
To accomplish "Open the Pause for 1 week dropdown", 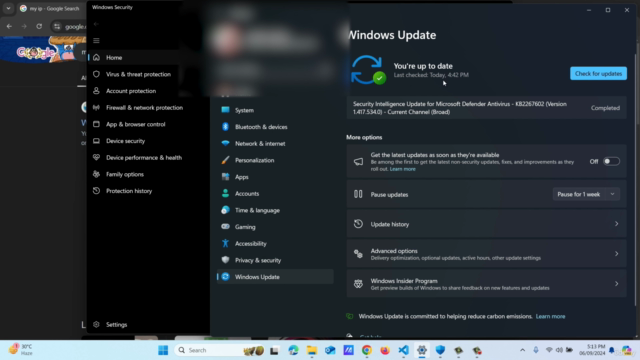I will coord(586,194).
